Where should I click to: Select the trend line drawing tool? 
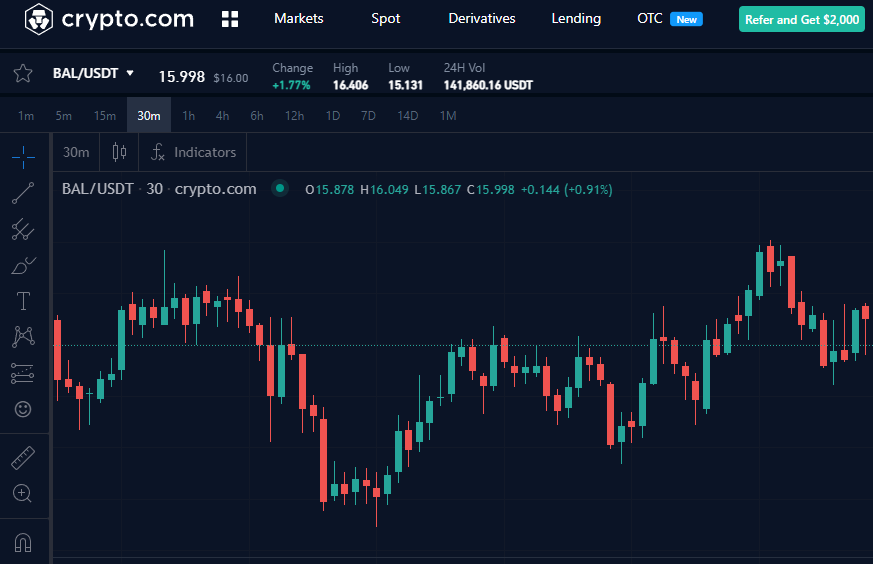coord(23,193)
